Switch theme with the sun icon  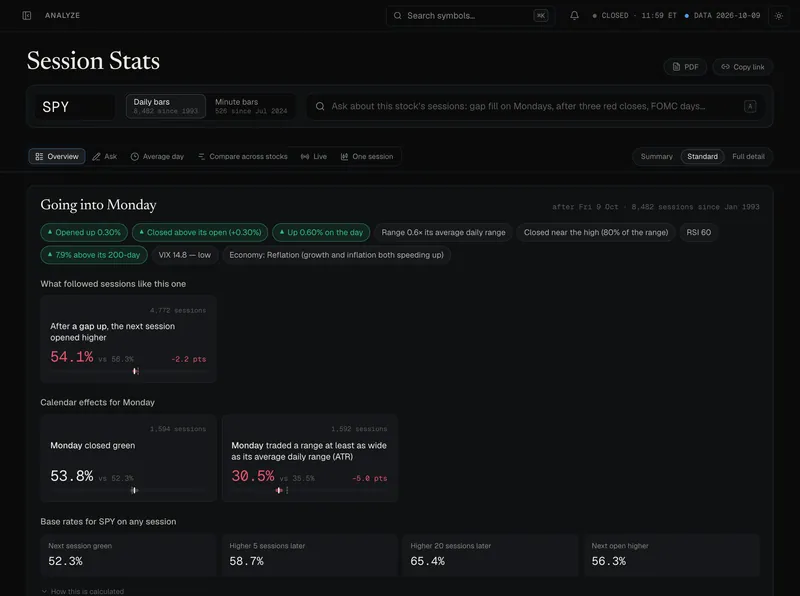tap(779, 15)
